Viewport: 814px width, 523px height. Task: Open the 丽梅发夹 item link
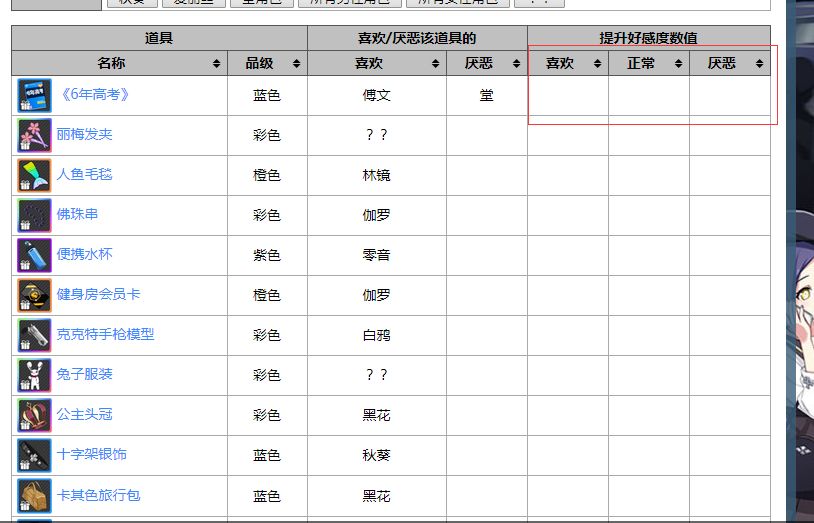pyautogui.click(x=84, y=135)
